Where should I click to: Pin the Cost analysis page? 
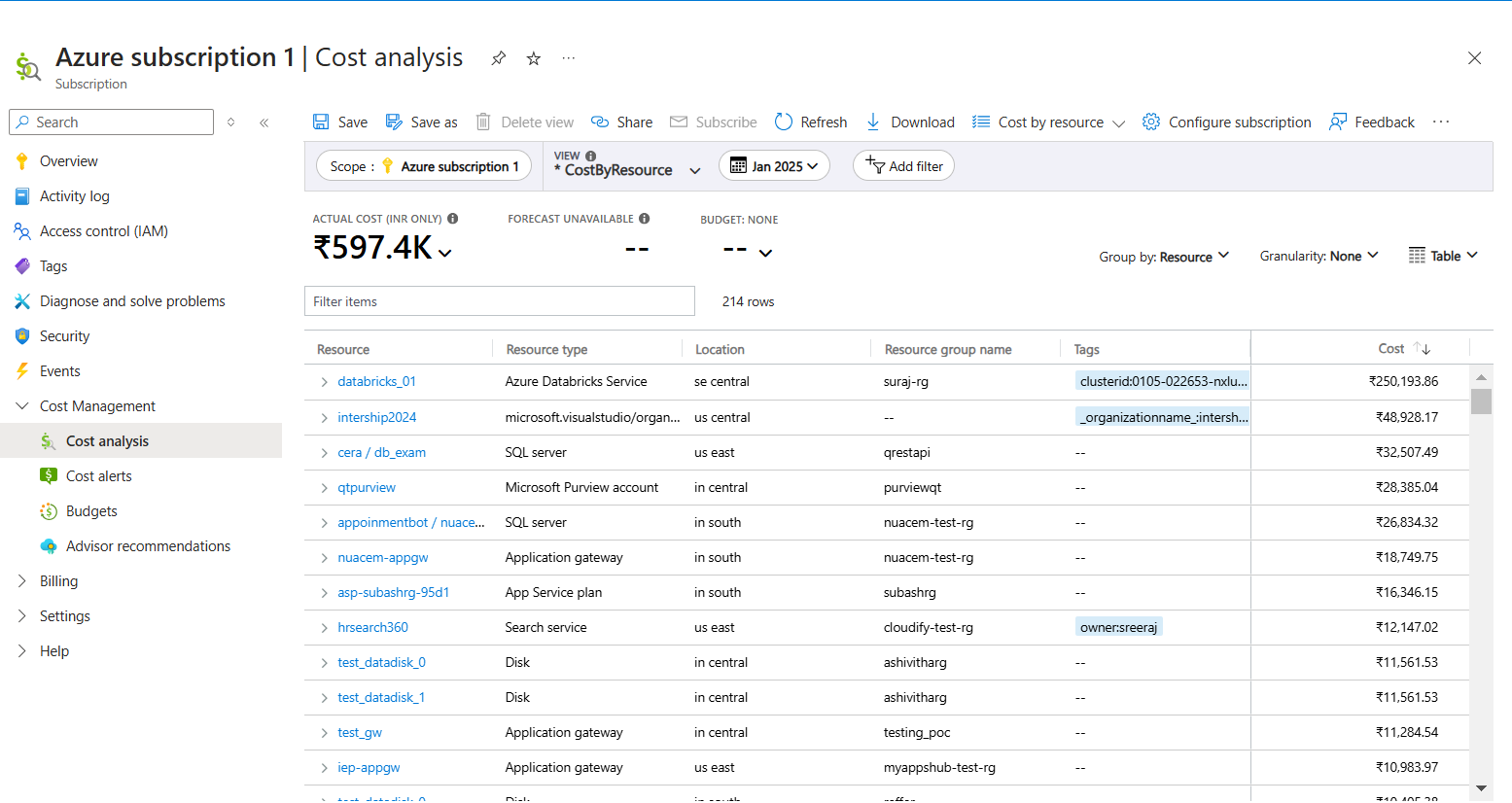pyautogui.click(x=498, y=58)
